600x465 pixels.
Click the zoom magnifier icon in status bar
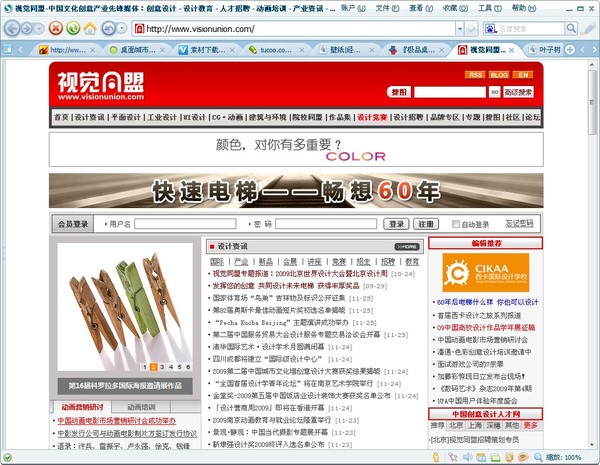pos(538,457)
